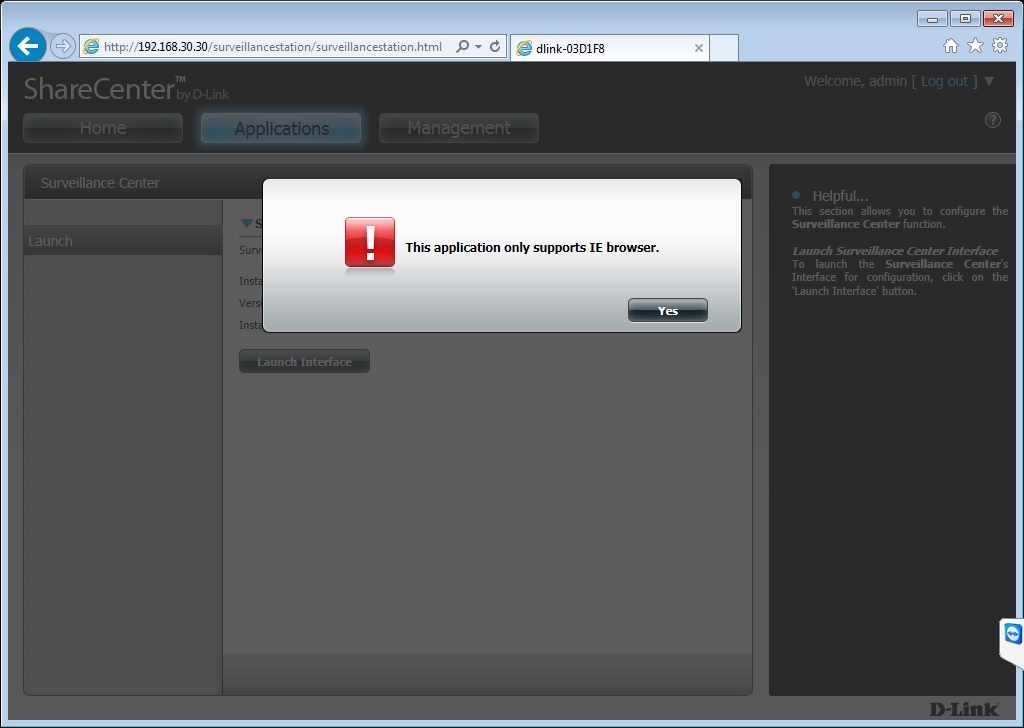The image size is (1024, 728).
Task: Click the D-Link footer logo
Action: [x=964, y=708]
